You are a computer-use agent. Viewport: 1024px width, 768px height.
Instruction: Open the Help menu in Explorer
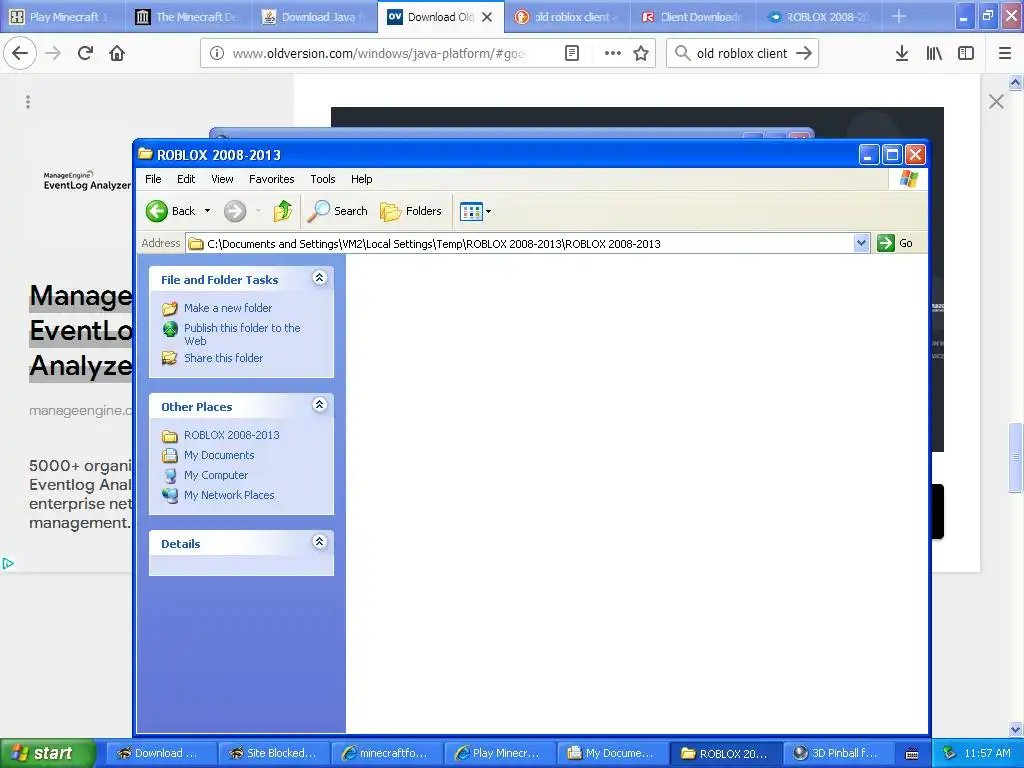click(361, 179)
